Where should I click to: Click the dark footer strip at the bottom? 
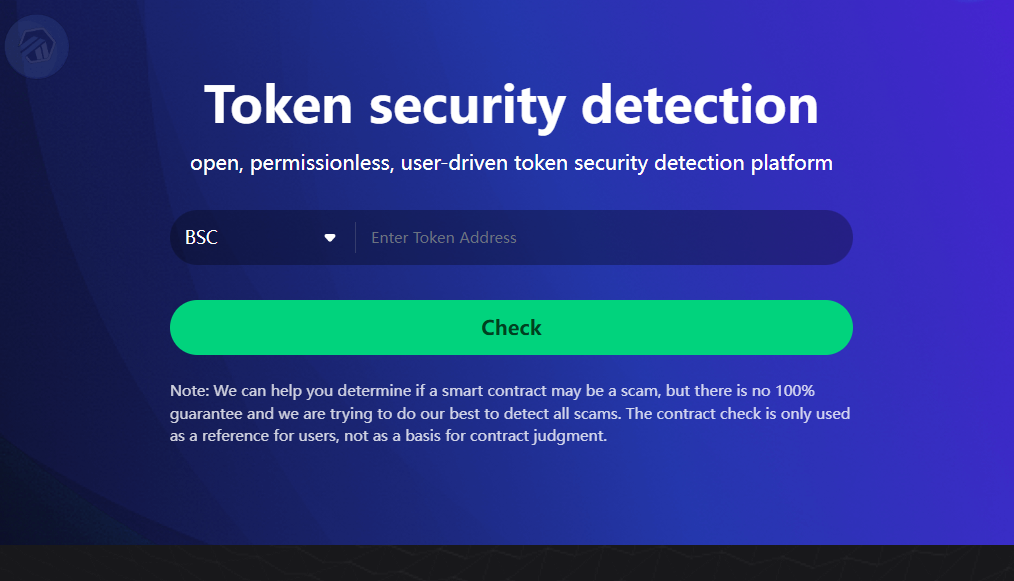pyautogui.click(x=507, y=563)
